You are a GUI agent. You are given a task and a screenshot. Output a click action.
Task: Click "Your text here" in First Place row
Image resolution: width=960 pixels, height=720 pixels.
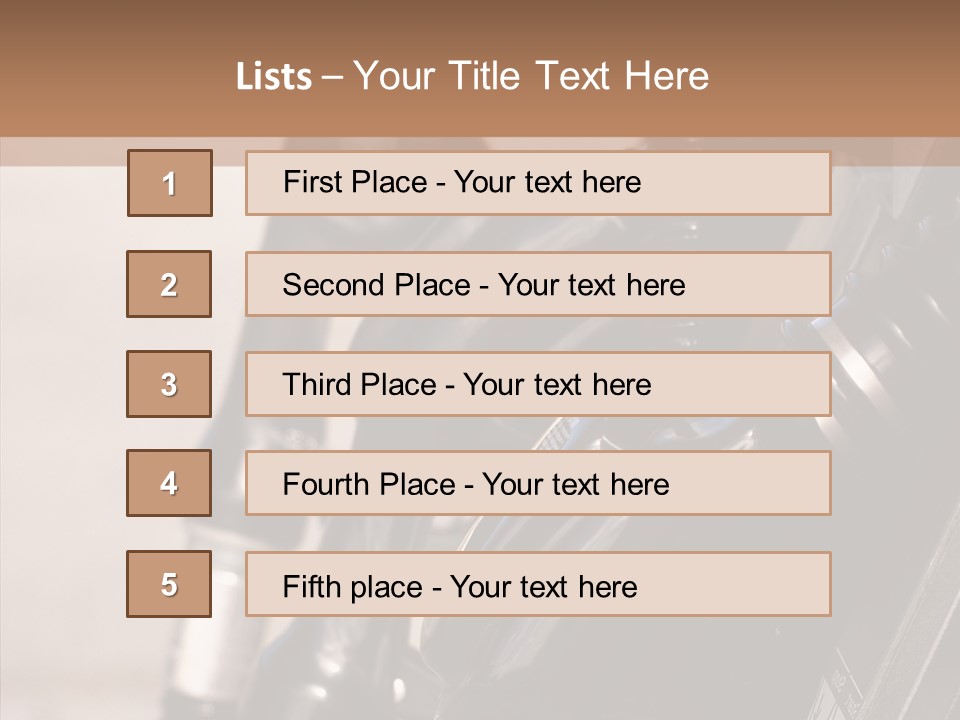click(547, 182)
